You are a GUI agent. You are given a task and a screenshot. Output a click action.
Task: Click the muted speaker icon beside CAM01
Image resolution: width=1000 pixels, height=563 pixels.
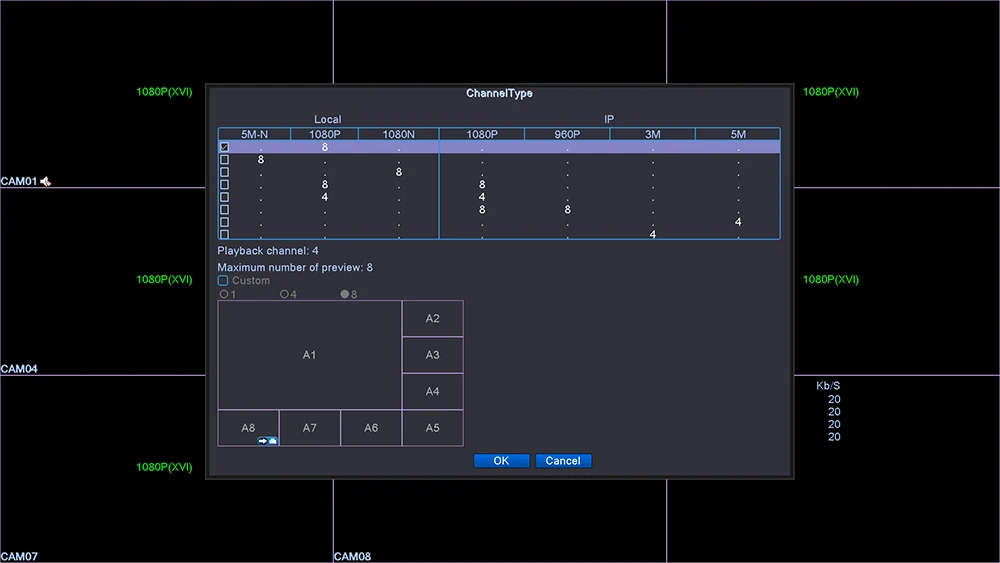coord(46,182)
